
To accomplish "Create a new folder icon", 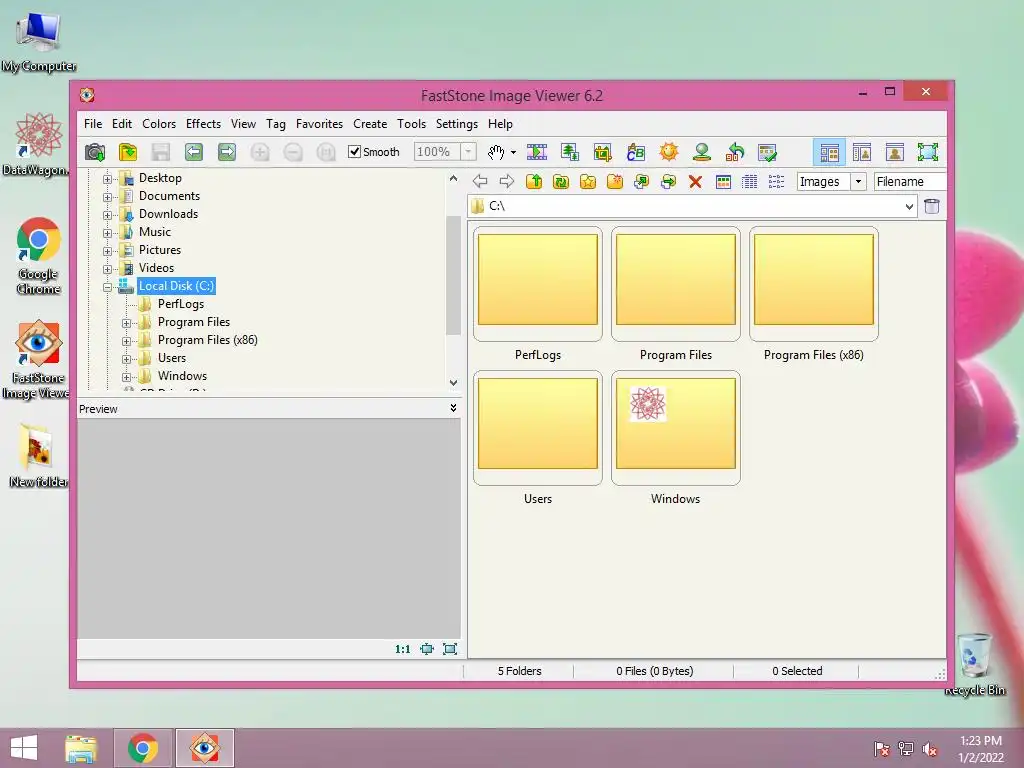I will click(615, 182).
